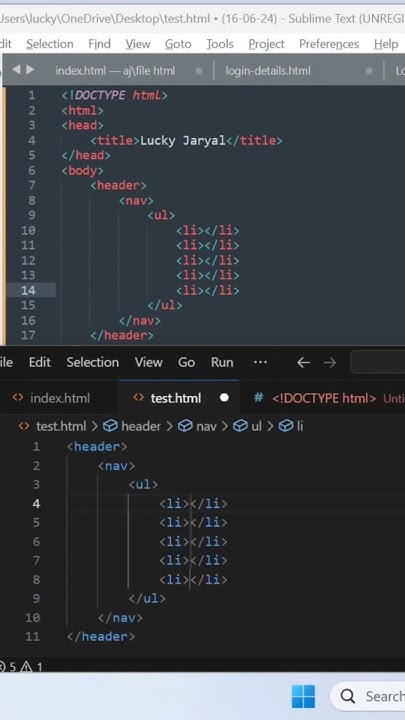Viewport: 405px width, 720px height.
Task: Click Lucky Jaryal title text in Sublime
Action: point(183,141)
